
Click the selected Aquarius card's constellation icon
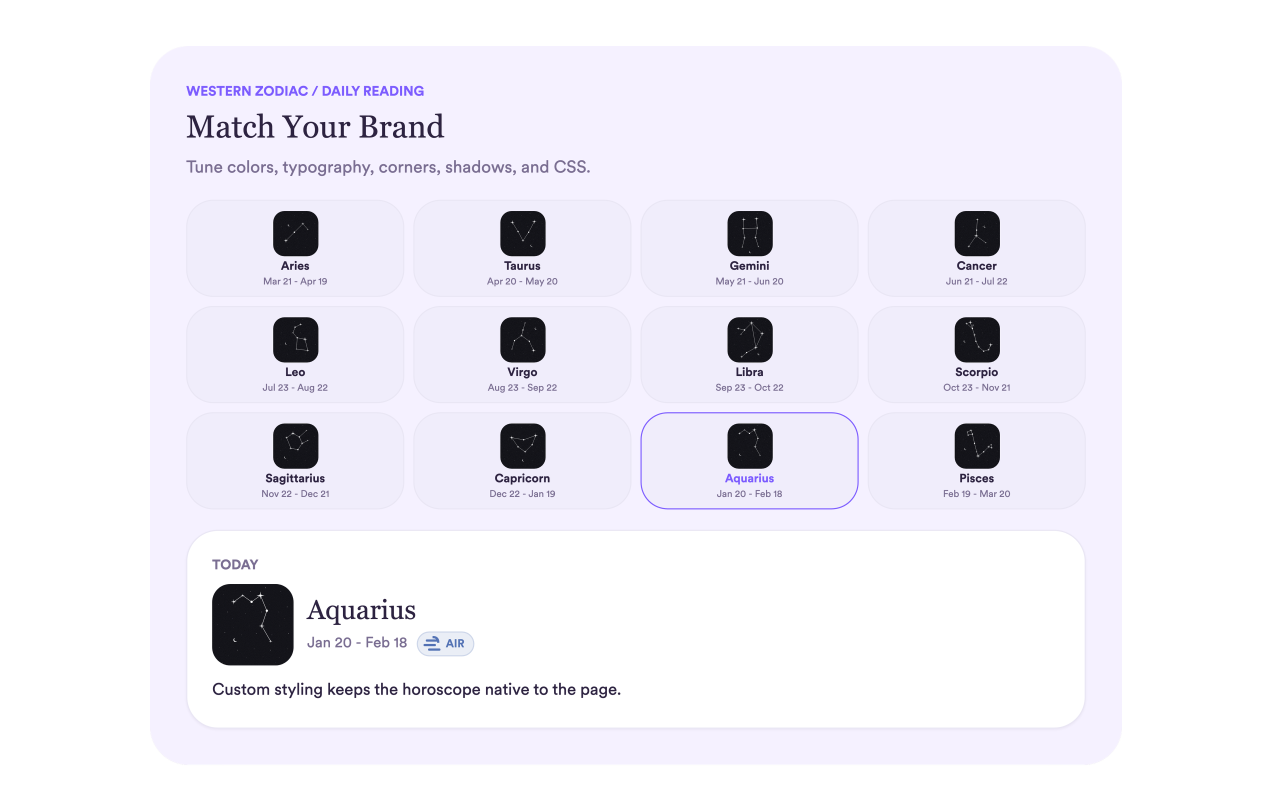coord(749,445)
